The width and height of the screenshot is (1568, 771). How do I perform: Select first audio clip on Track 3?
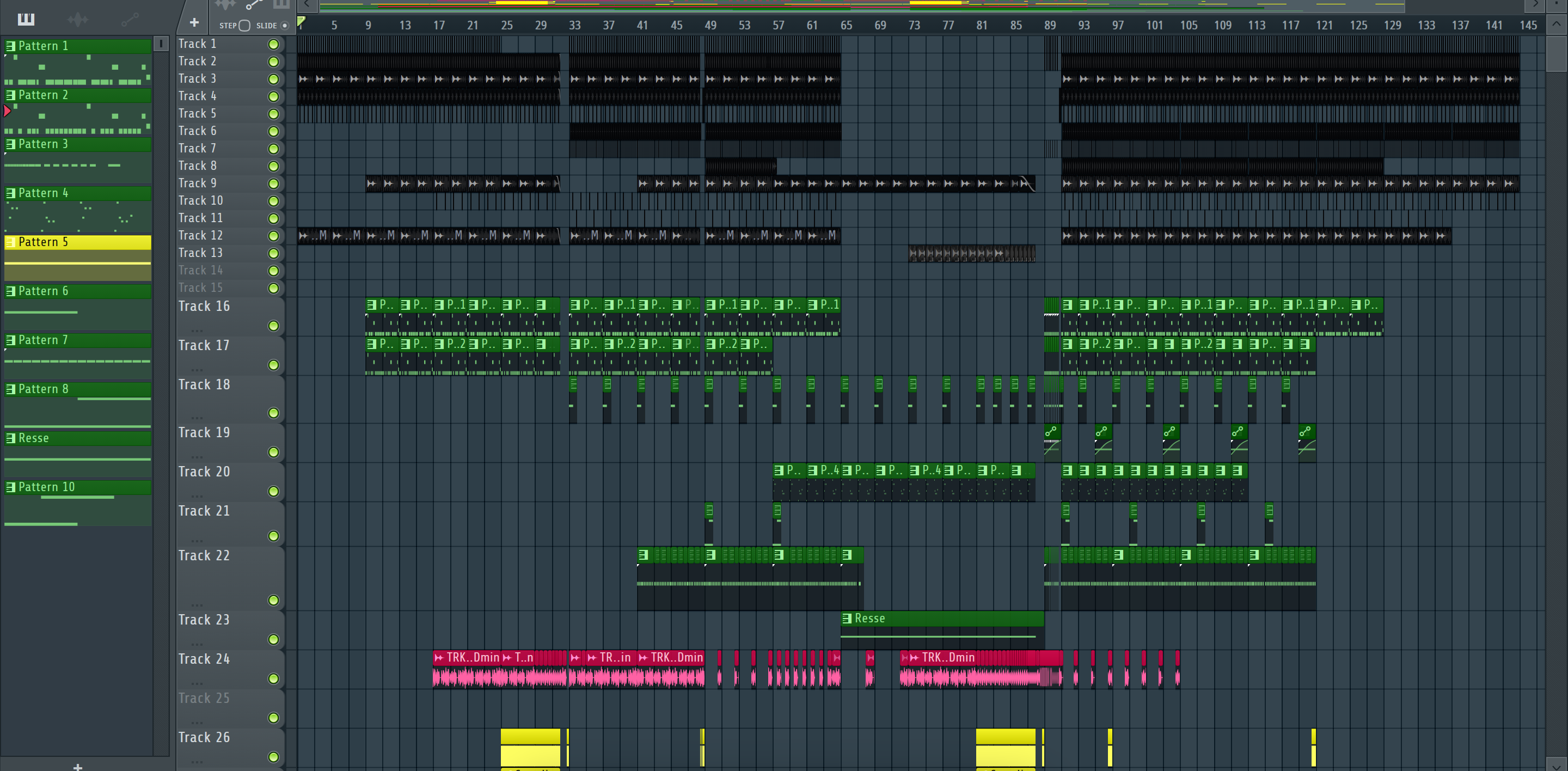coord(305,78)
